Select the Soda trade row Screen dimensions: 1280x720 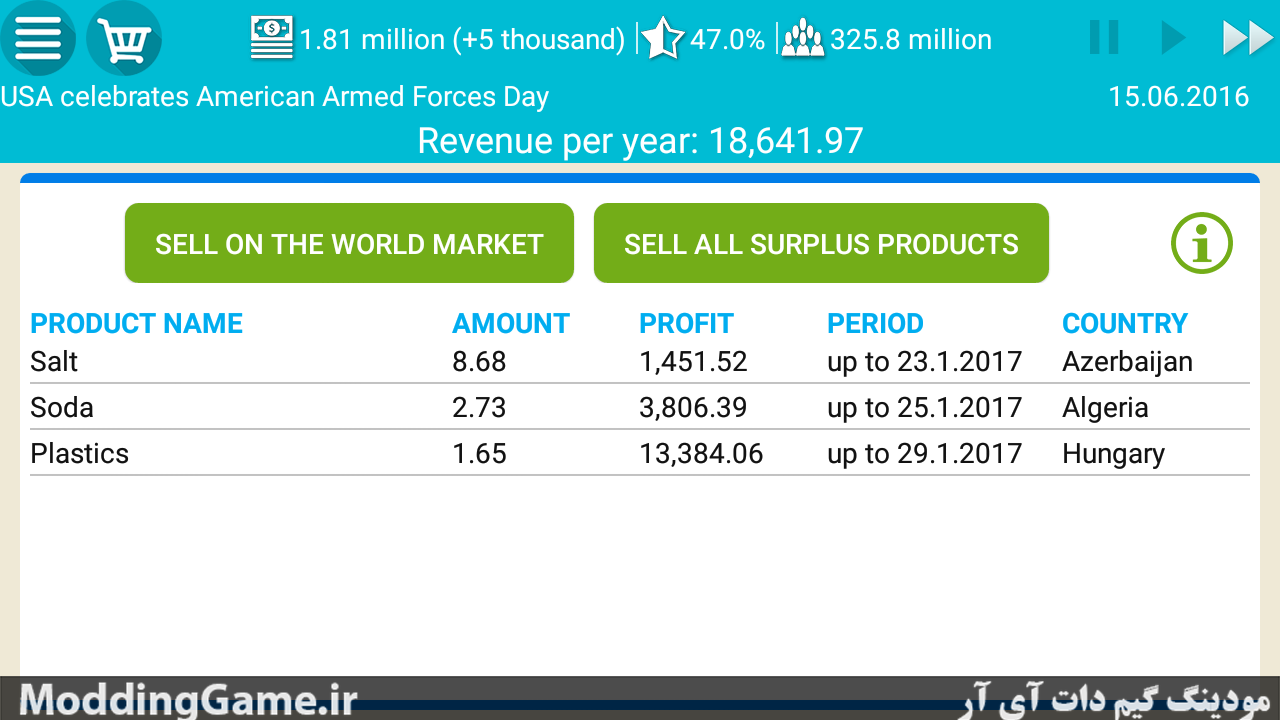(640, 407)
